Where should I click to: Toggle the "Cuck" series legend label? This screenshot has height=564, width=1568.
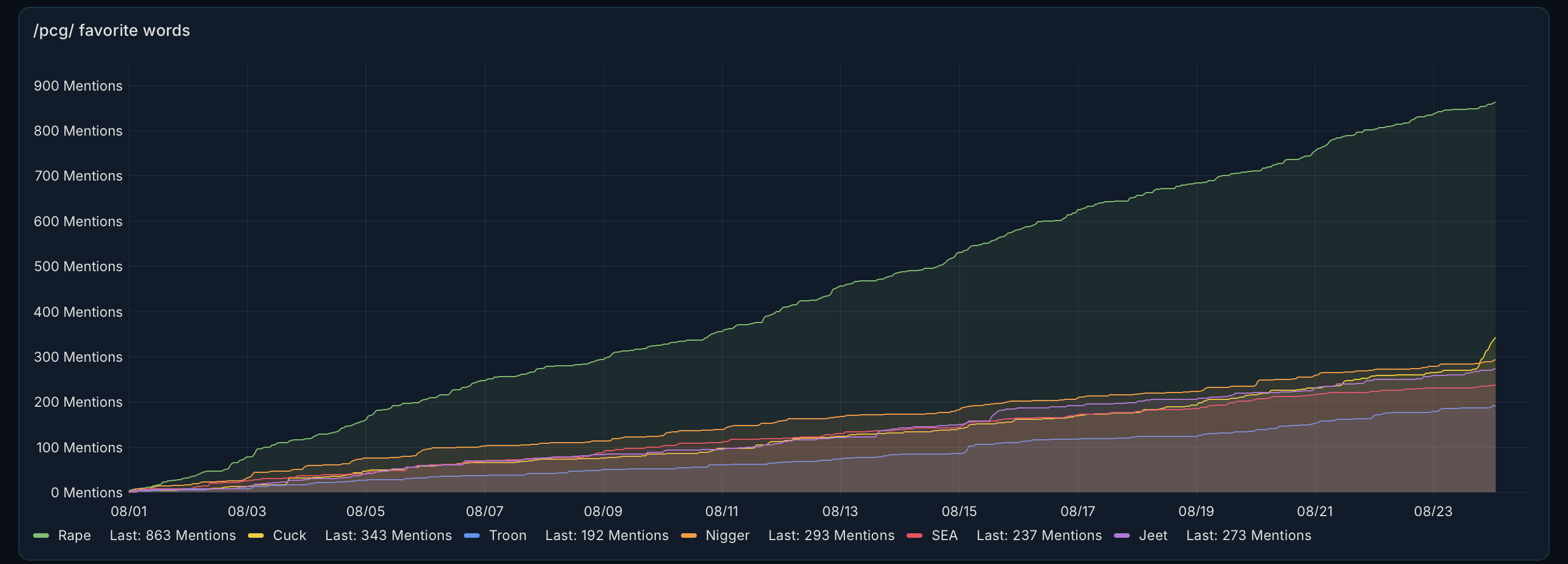click(289, 536)
